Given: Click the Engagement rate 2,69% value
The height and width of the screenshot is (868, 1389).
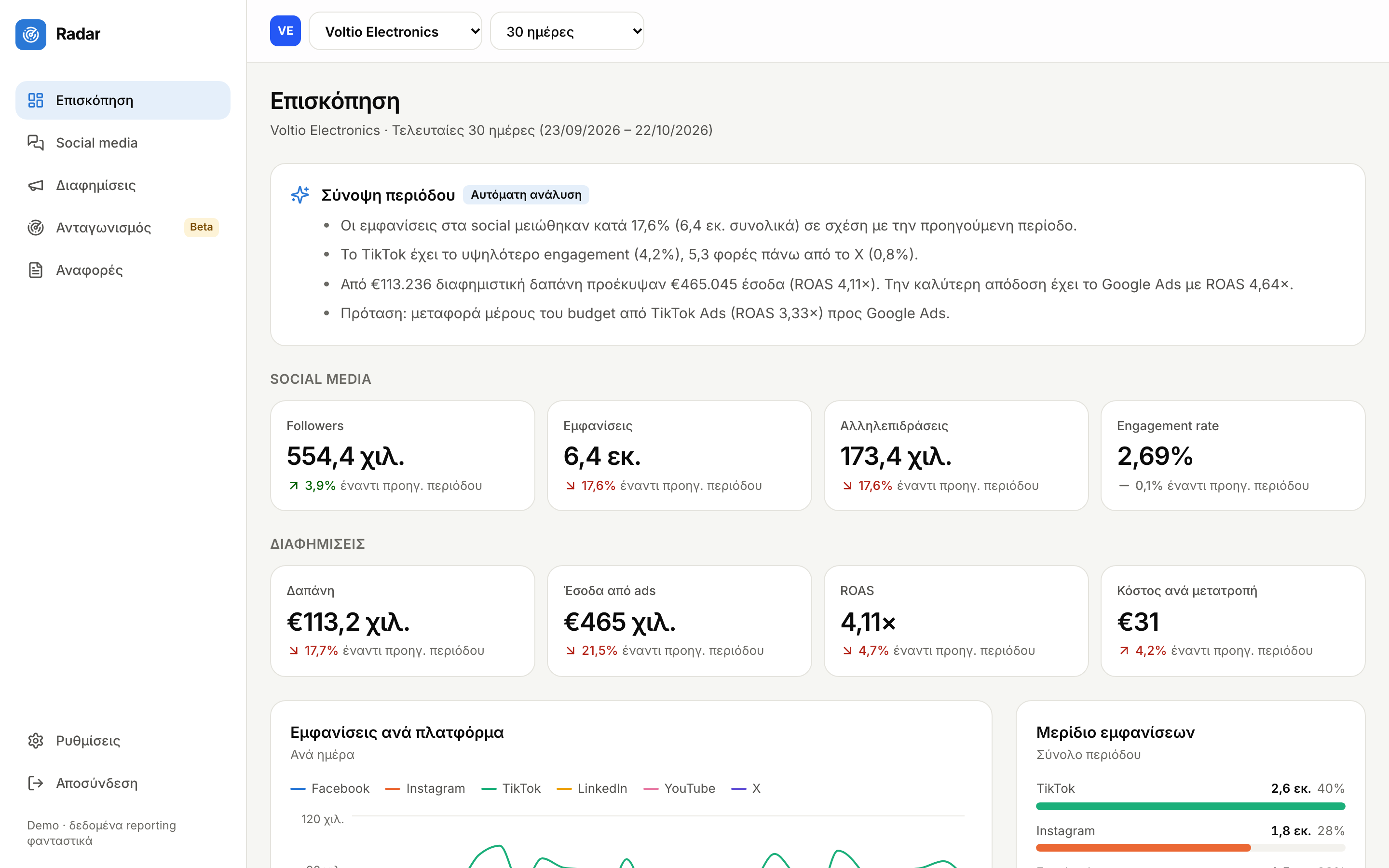Looking at the screenshot, I should pos(1155,456).
